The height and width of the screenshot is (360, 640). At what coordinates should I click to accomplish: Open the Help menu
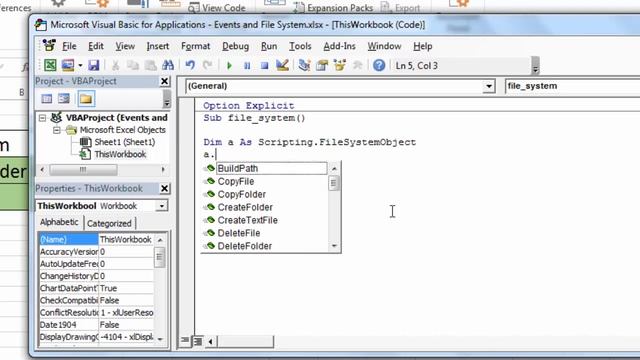[422, 46]
